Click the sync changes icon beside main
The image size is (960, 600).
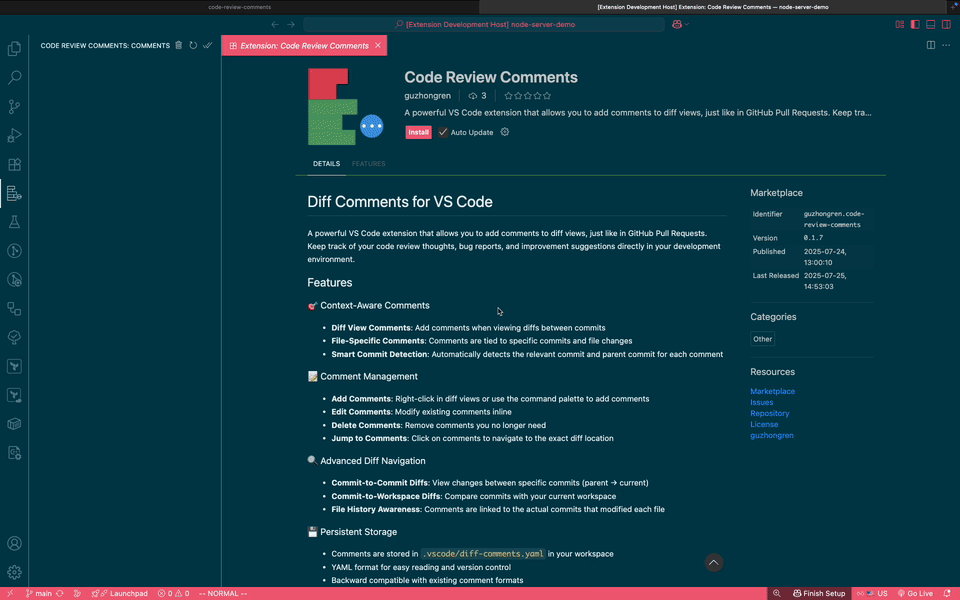(59, 593)
